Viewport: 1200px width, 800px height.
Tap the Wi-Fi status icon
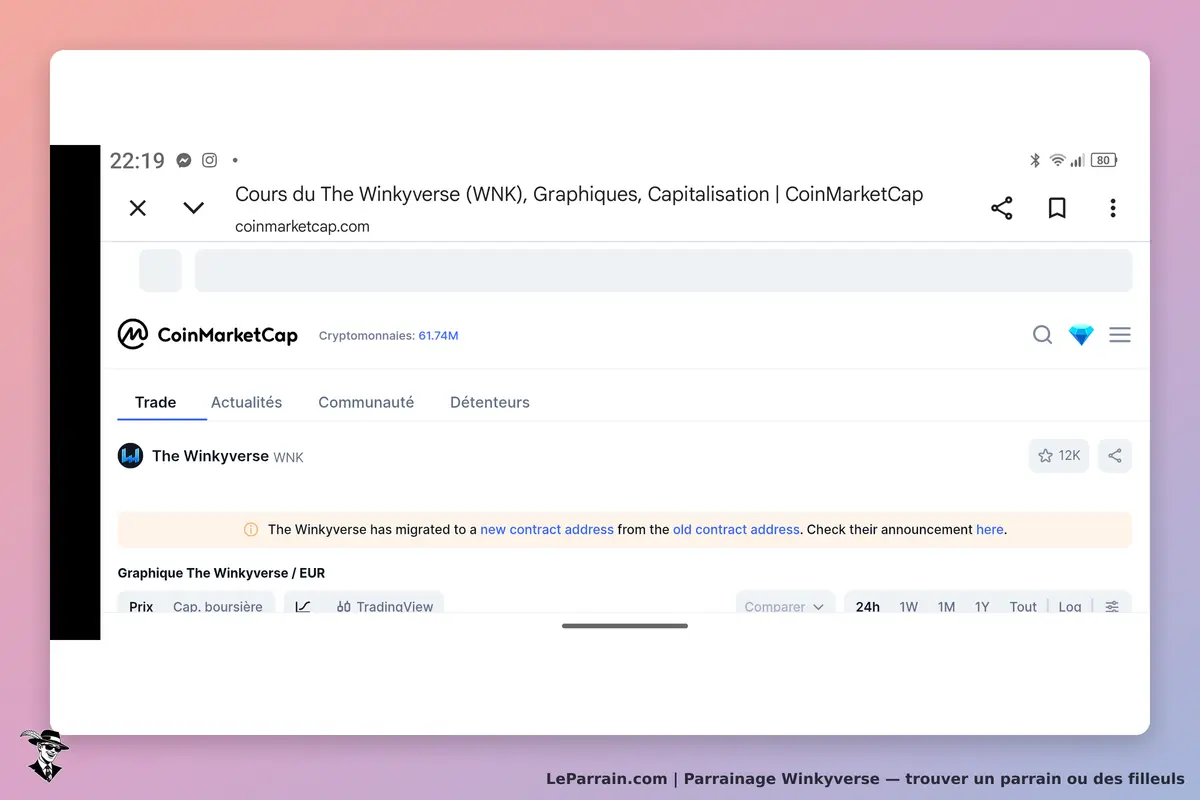[x=1057, y=160]
